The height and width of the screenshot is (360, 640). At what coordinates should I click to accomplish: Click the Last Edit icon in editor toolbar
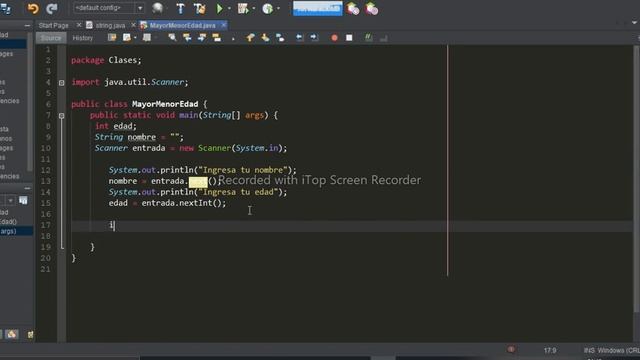coord(112,38)
